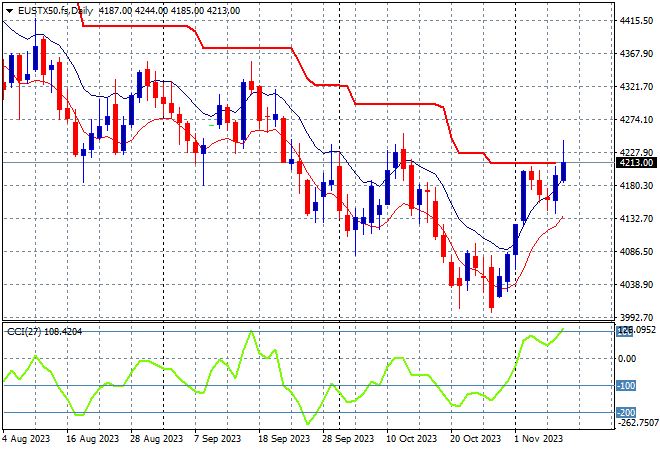Select the 4086.50 price axis label
This screenshot has width=660, height=450.
click(x=636, y=251)
